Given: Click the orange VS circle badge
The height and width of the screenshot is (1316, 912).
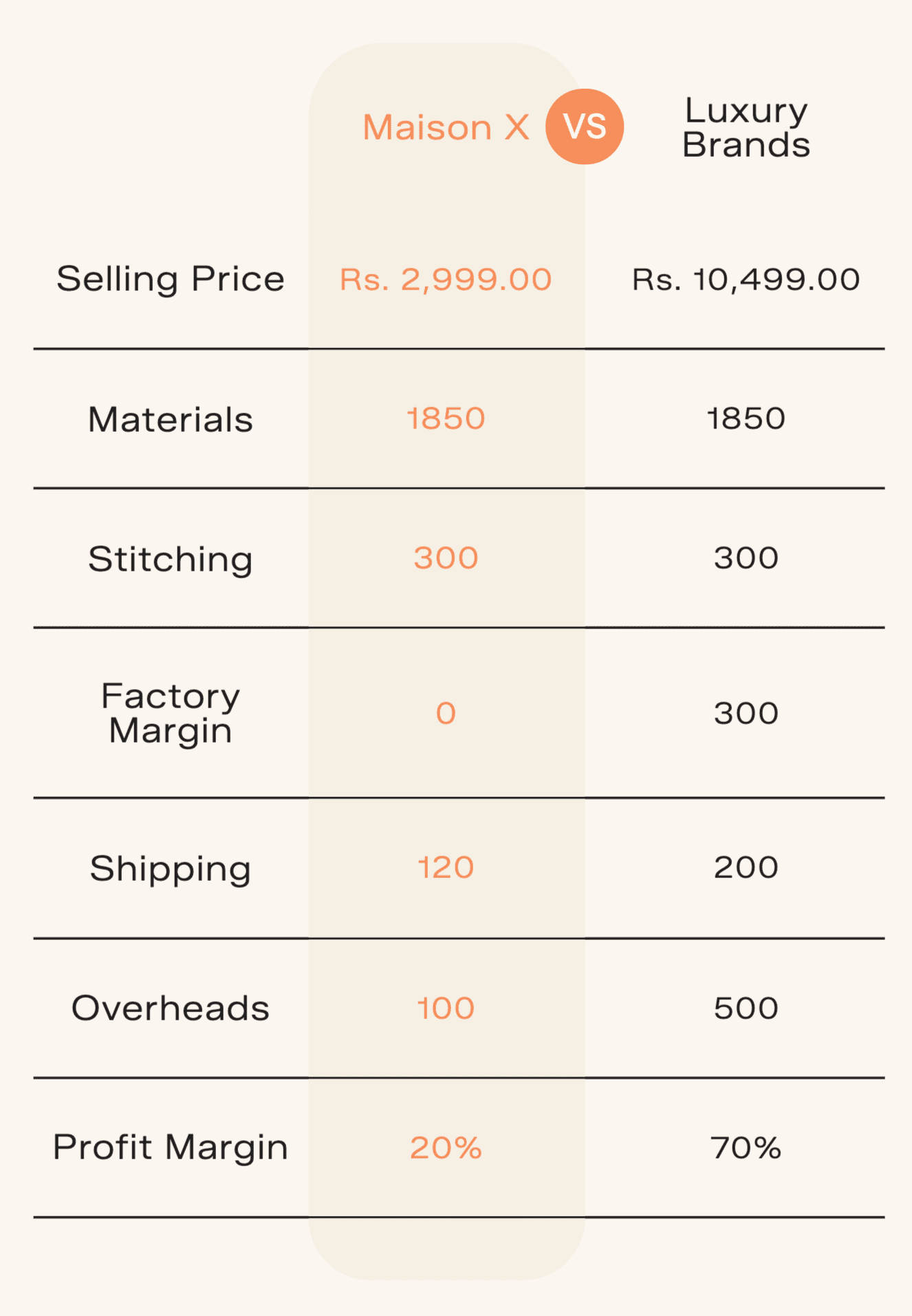Looking at the screenshot, I should [584, 127].
